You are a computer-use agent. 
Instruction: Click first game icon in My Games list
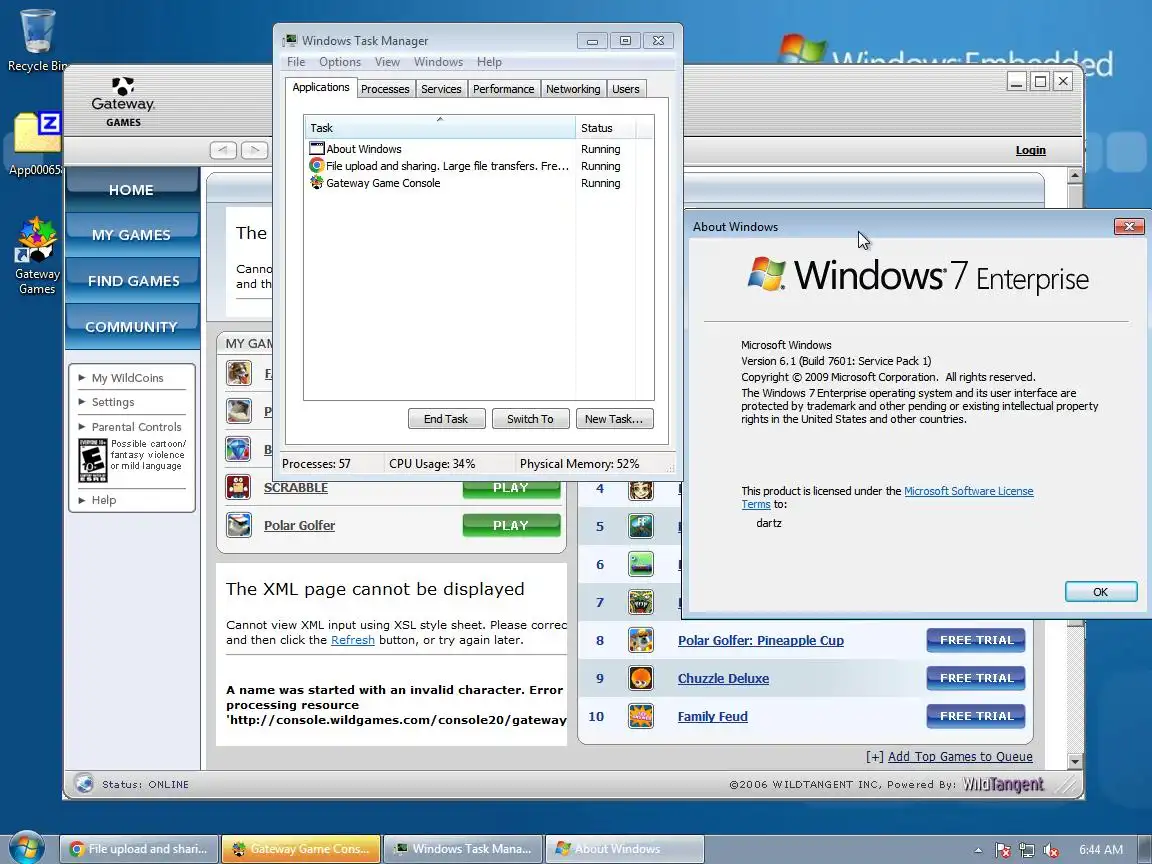(238, 372)
